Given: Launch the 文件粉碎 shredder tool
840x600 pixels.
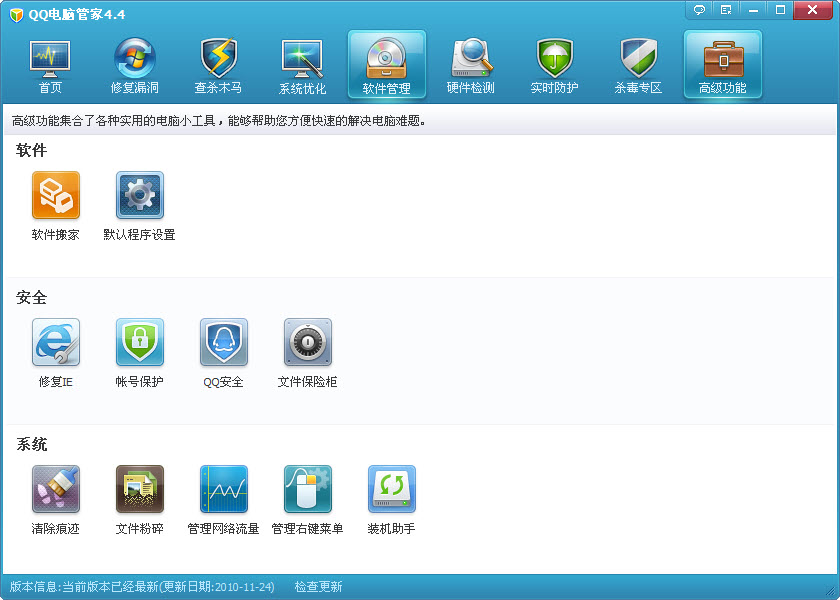Looking at the screenshot, I should (x=140, y=489).
